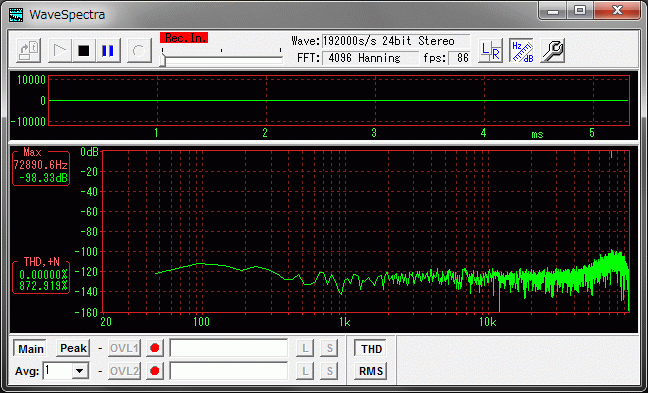Toggle the THD measurement button
Image resolution: width=648 pixels, height=393 pixels.
tap(371, 349)
